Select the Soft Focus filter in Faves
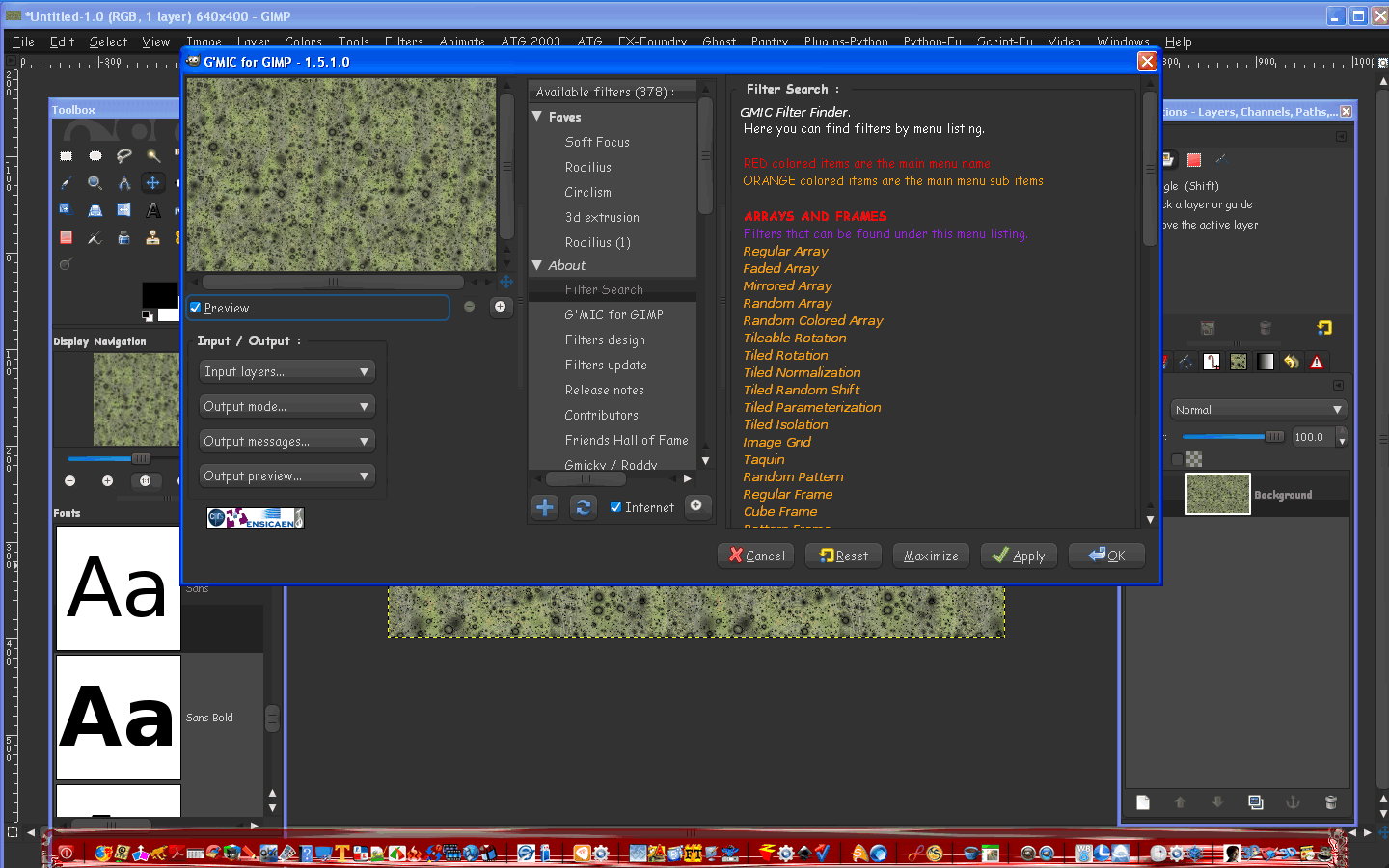Image resolution: width=1389 pixels, height=868 pixels. point(597,142)
